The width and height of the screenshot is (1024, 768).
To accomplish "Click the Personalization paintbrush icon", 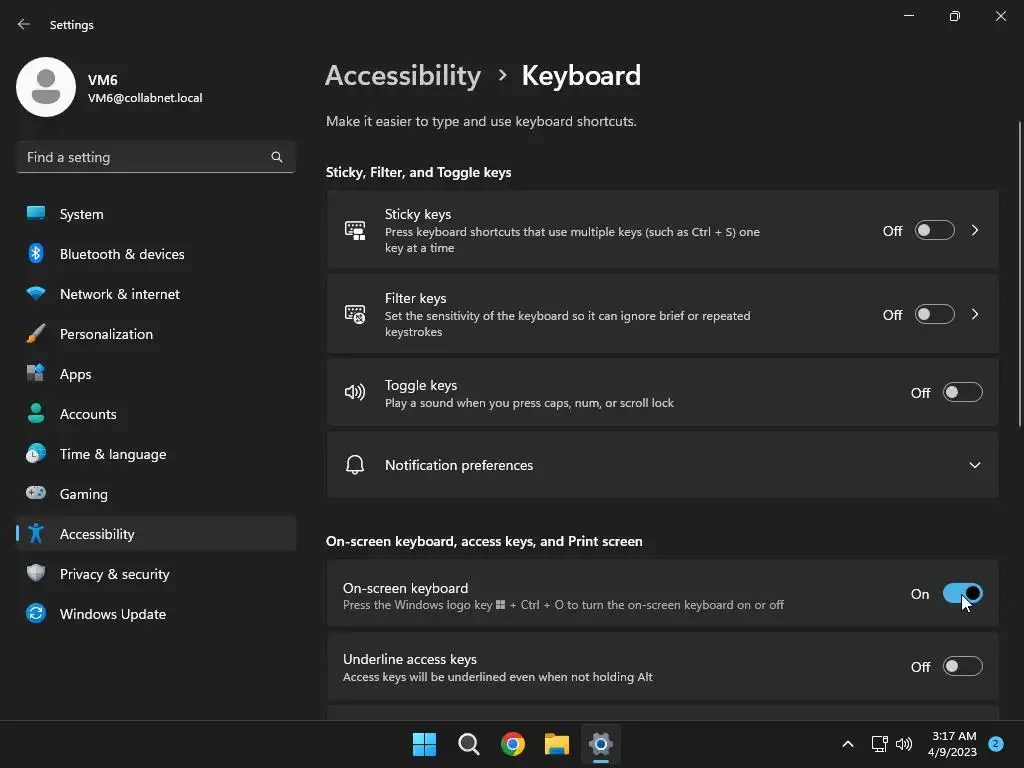I will click(x=36, y=334).
